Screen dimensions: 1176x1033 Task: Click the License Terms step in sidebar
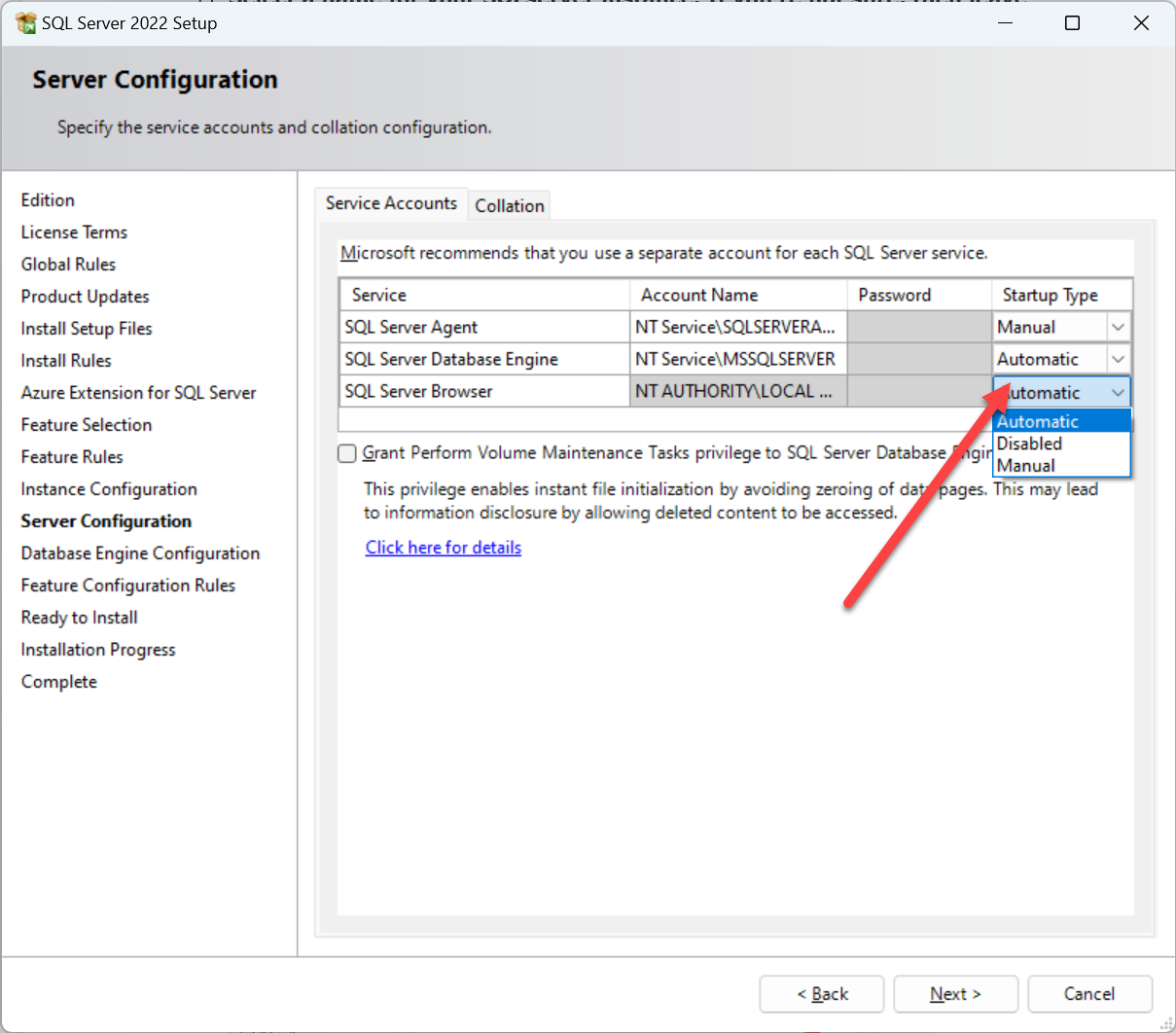pyautogui.click(x=74, y=232)
